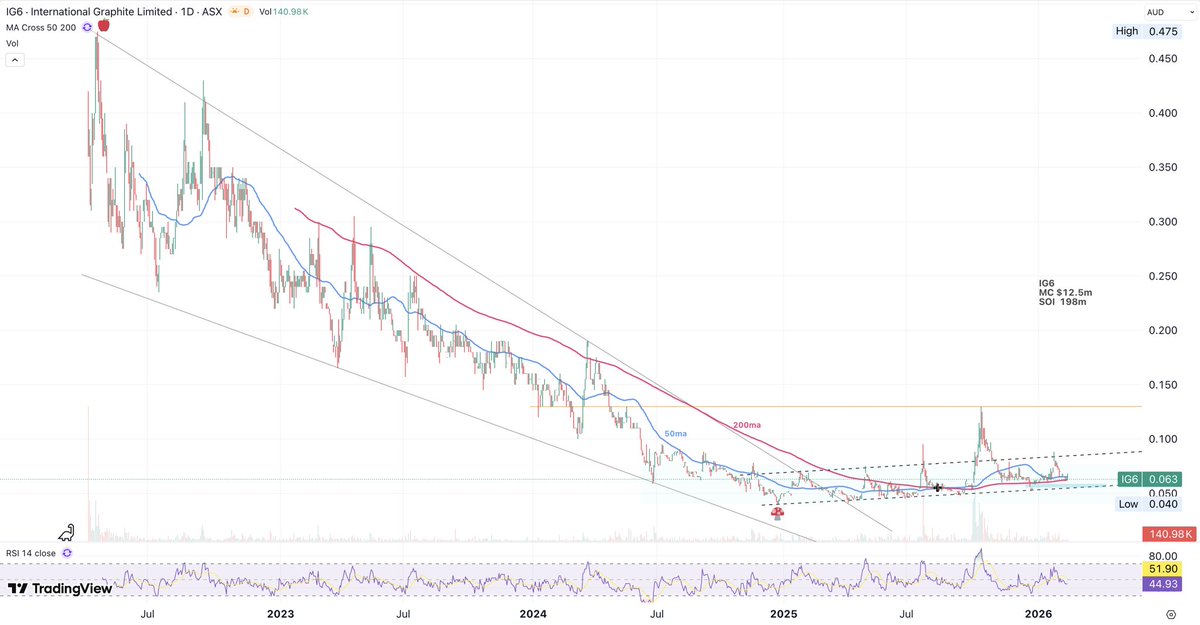Click the dinosaur icon at lower left

[68, 532]
